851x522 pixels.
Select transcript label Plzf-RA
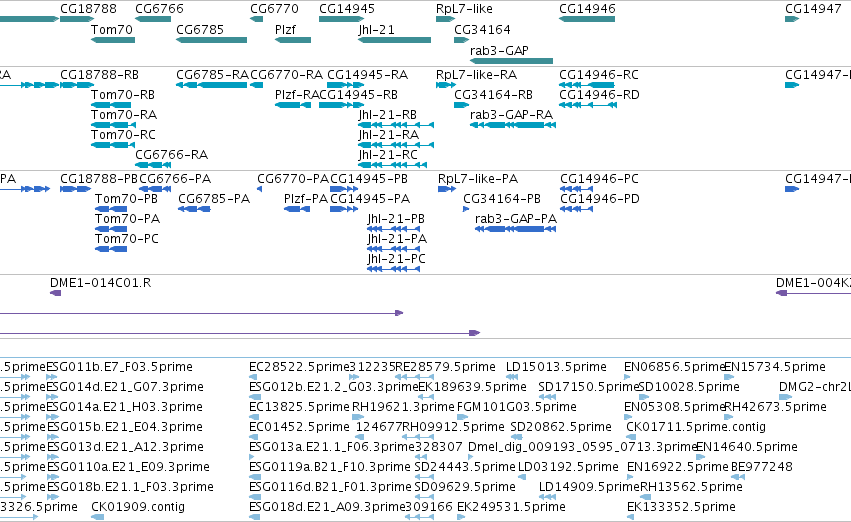297,94
